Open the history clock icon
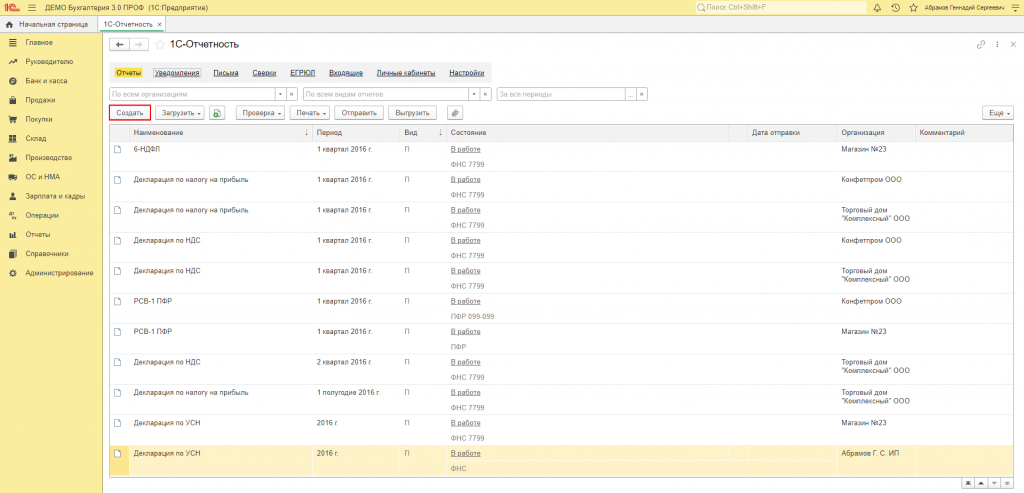Screen dimensions: 1024x493 point(895,7)
